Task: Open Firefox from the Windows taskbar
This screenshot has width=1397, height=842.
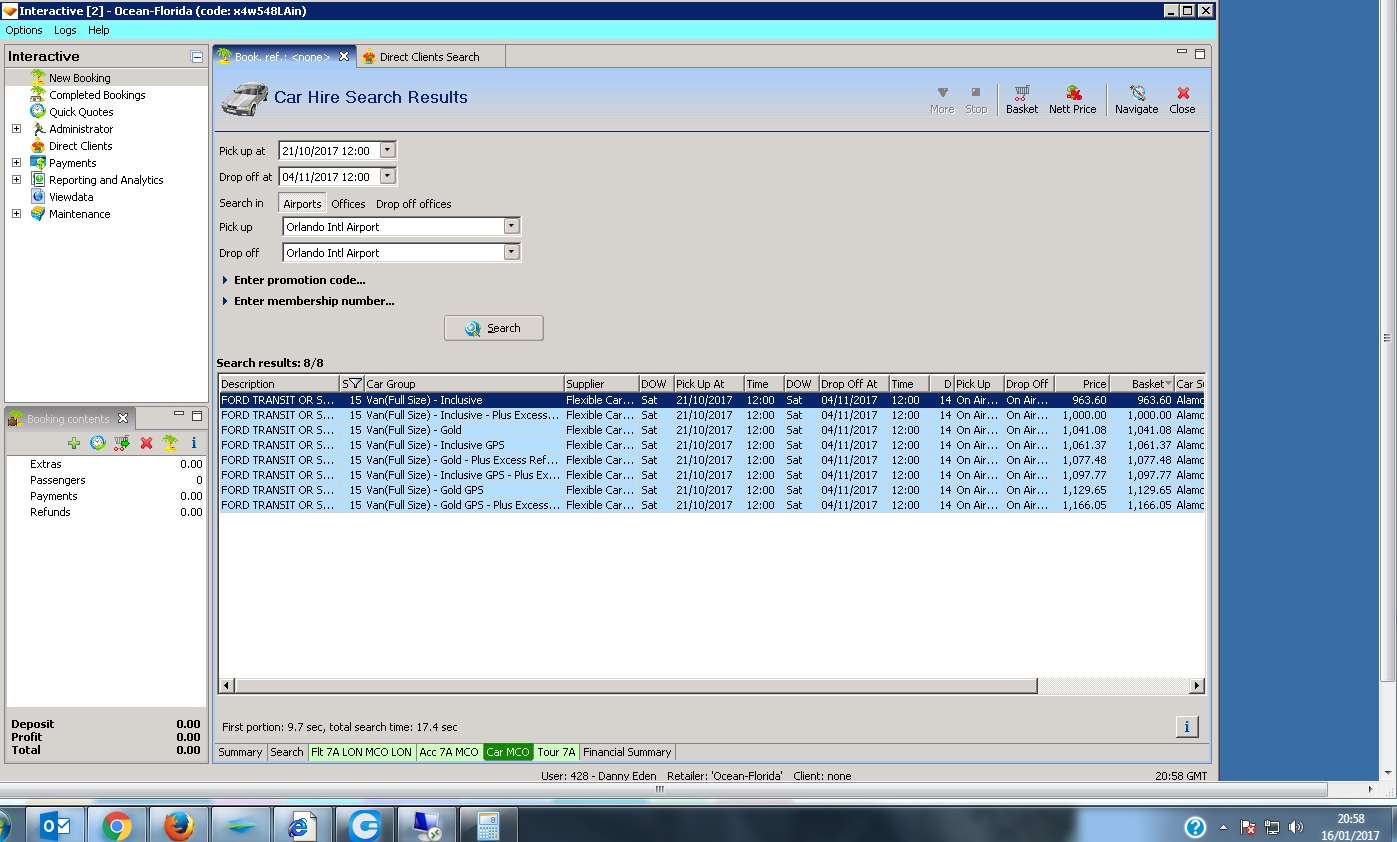Action: (x=179, y=826)
